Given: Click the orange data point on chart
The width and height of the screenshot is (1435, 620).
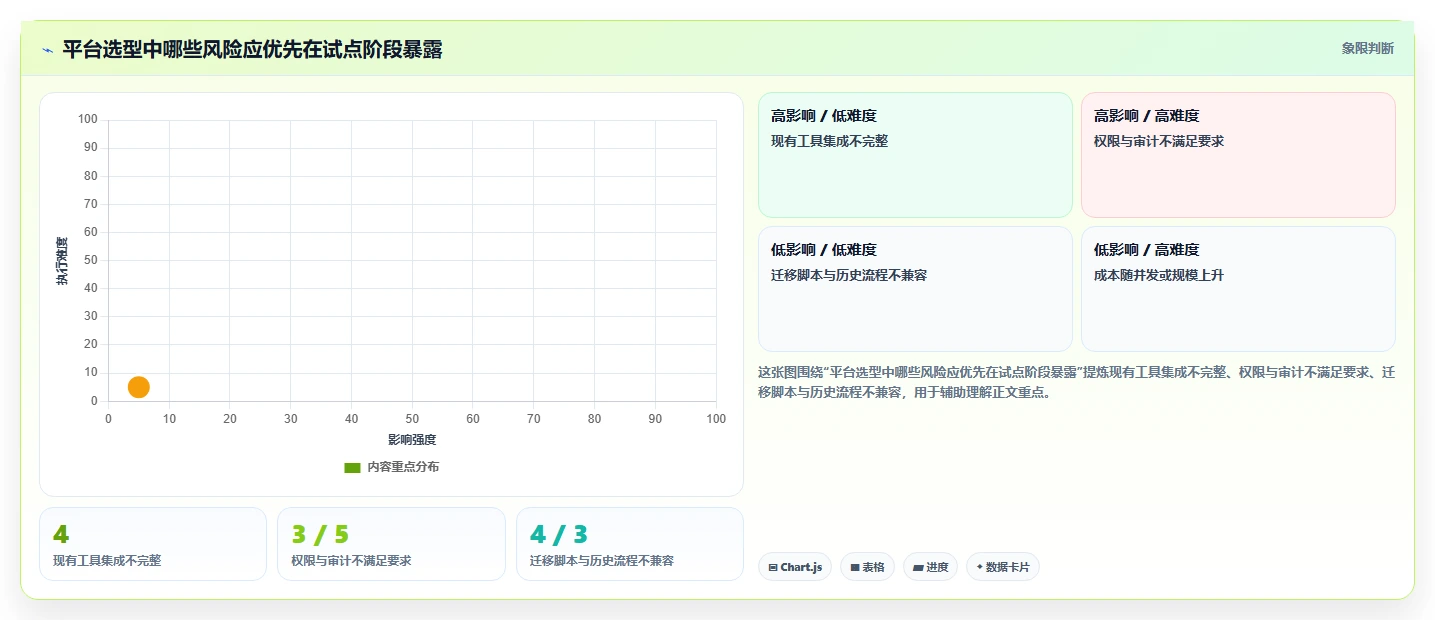Looking at the screenshot, I should (139, 387).
